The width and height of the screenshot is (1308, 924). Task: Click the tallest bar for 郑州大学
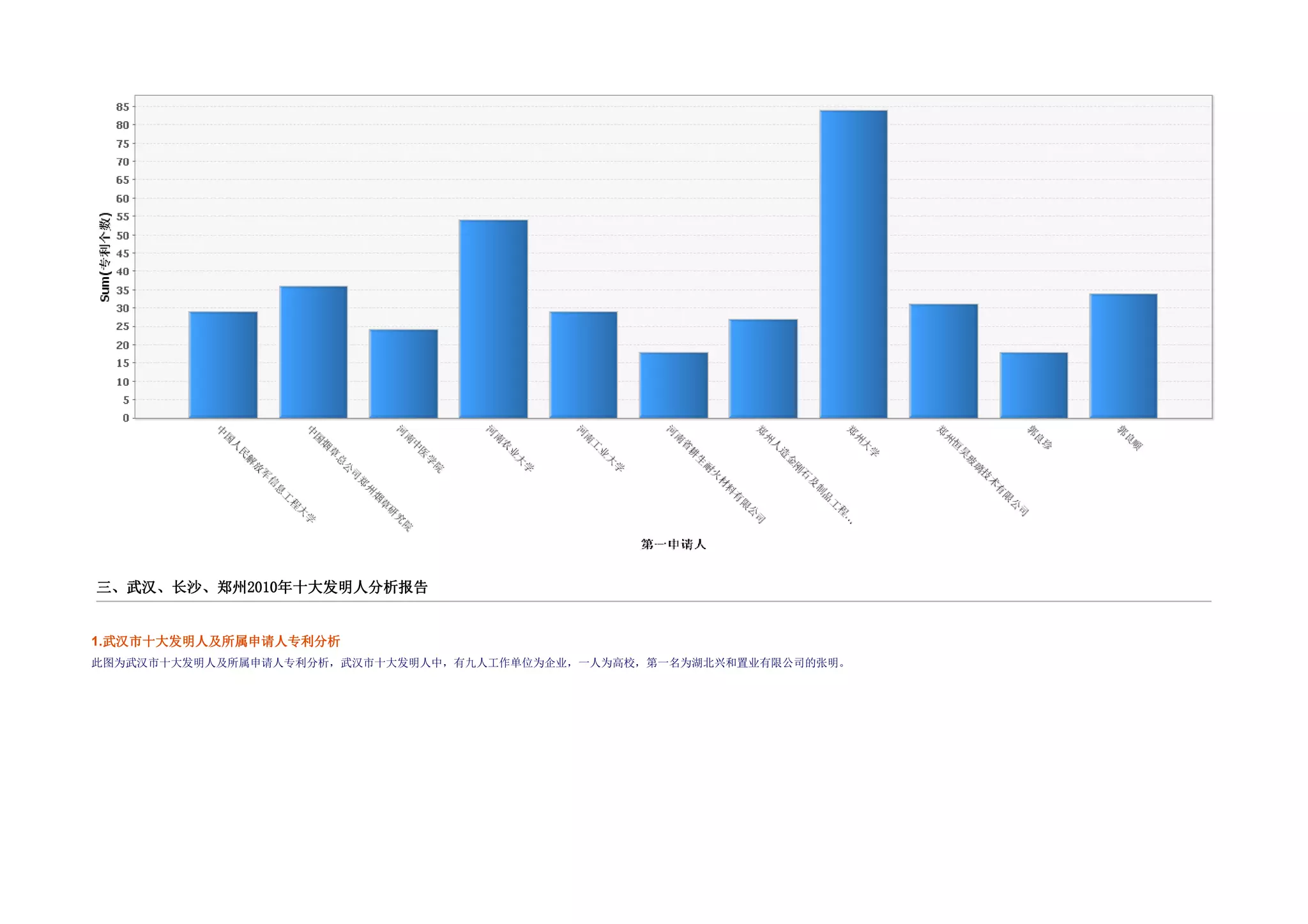click(853, 264)
